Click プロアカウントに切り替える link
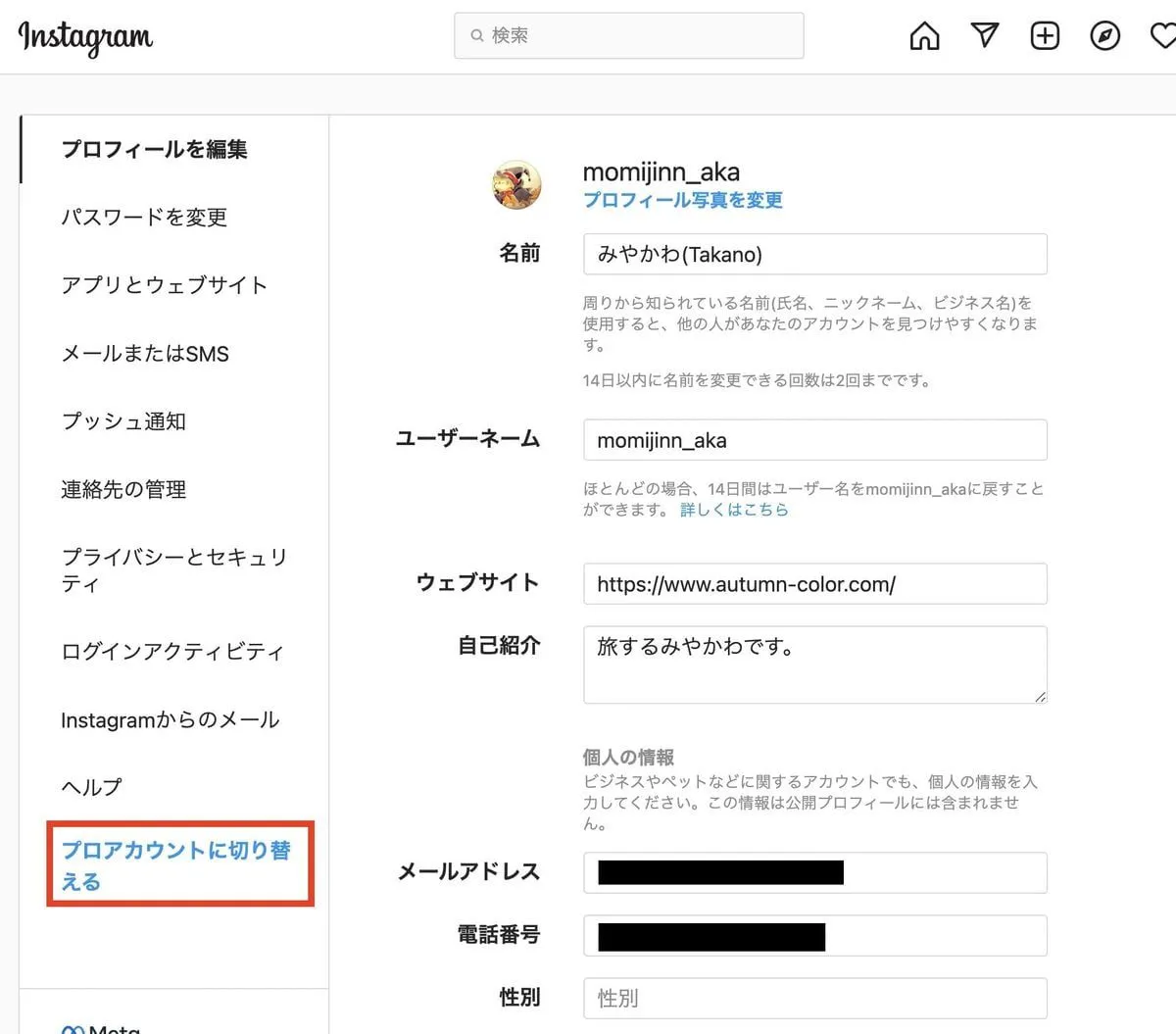 175,864
